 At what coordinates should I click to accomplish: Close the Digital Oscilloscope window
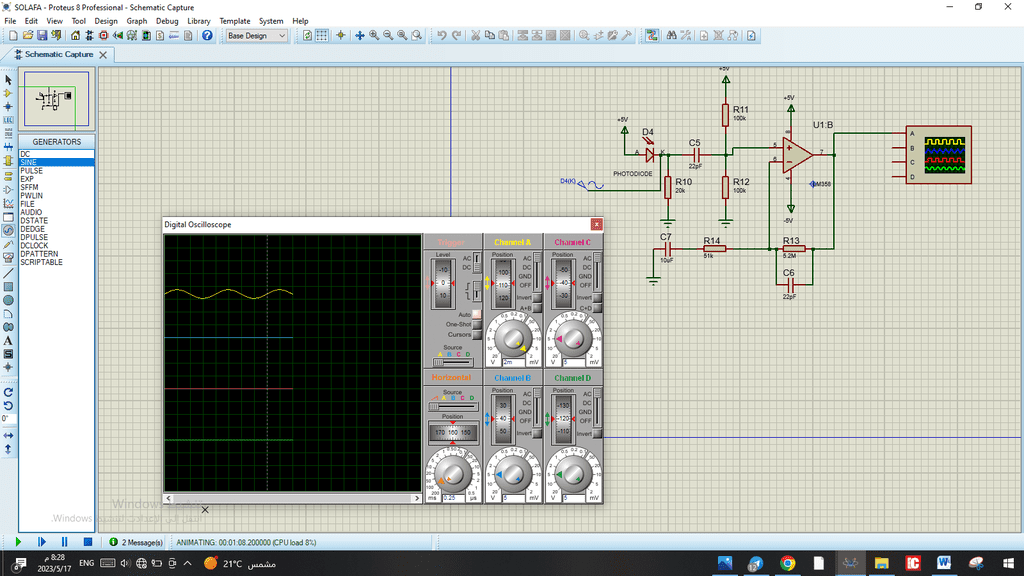click(x=596, y=225)
